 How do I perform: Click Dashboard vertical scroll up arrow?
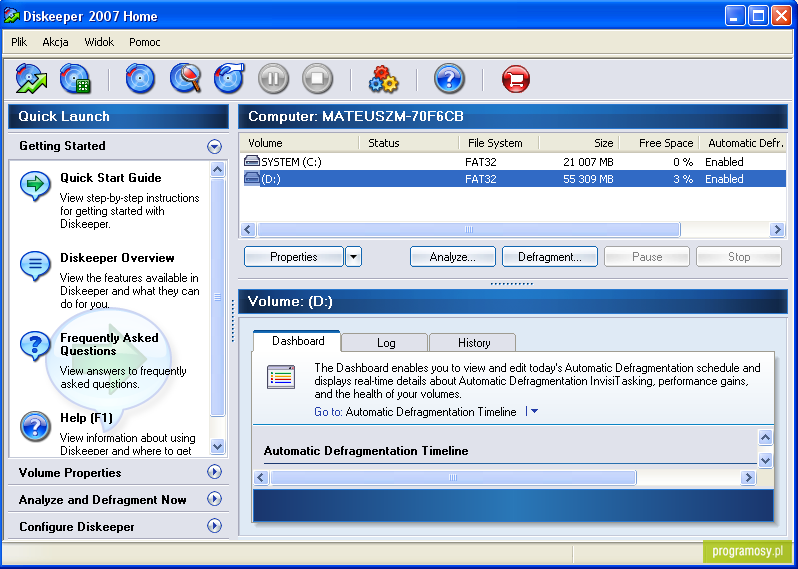point(765,437)
